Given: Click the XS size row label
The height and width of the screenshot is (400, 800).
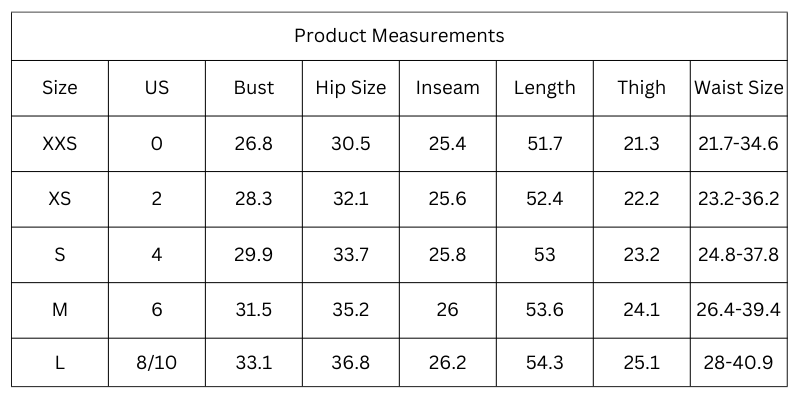Looking at the screenshot, I should click(x=60, y=199).
